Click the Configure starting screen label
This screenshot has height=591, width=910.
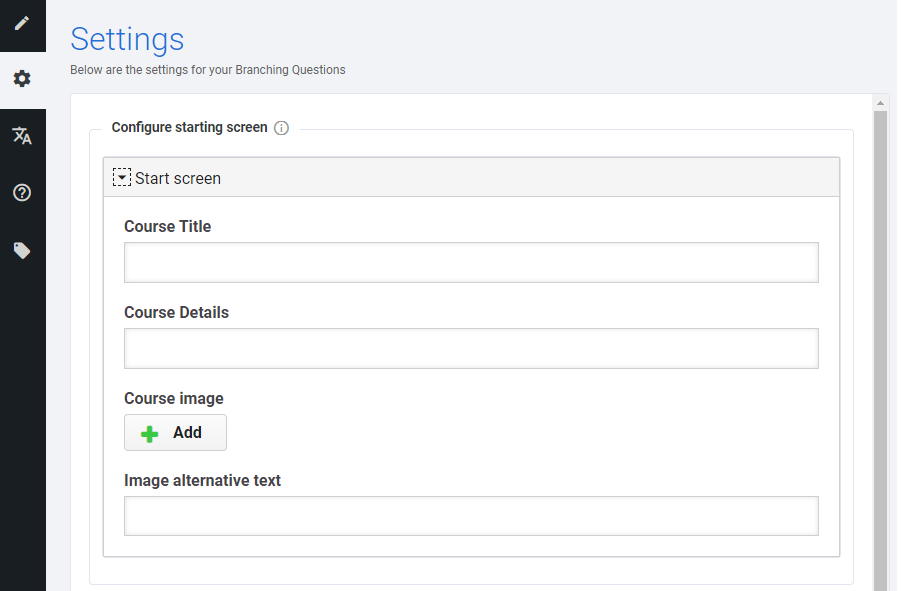pos(189,127)
